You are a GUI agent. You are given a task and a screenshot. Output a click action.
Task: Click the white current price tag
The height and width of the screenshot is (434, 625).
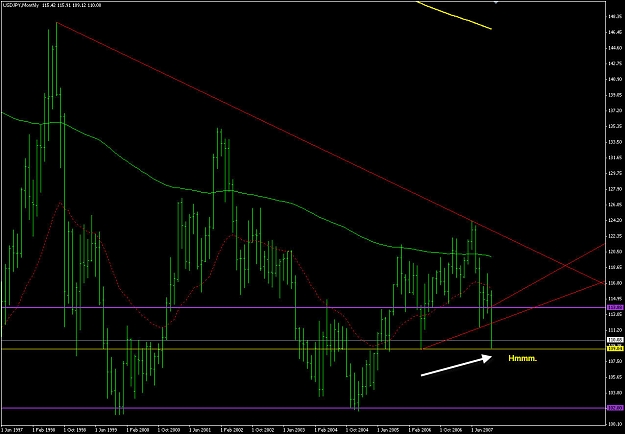pyautogui.click(x=615, y=340)
